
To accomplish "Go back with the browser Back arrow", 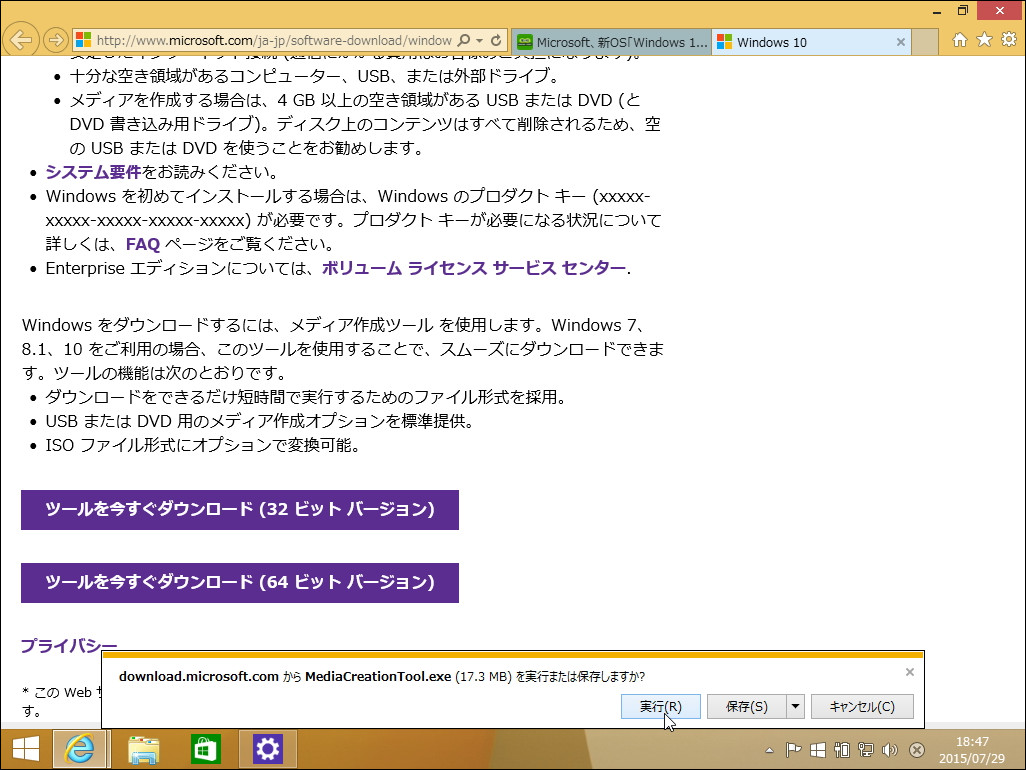I will tap(21, 40).
